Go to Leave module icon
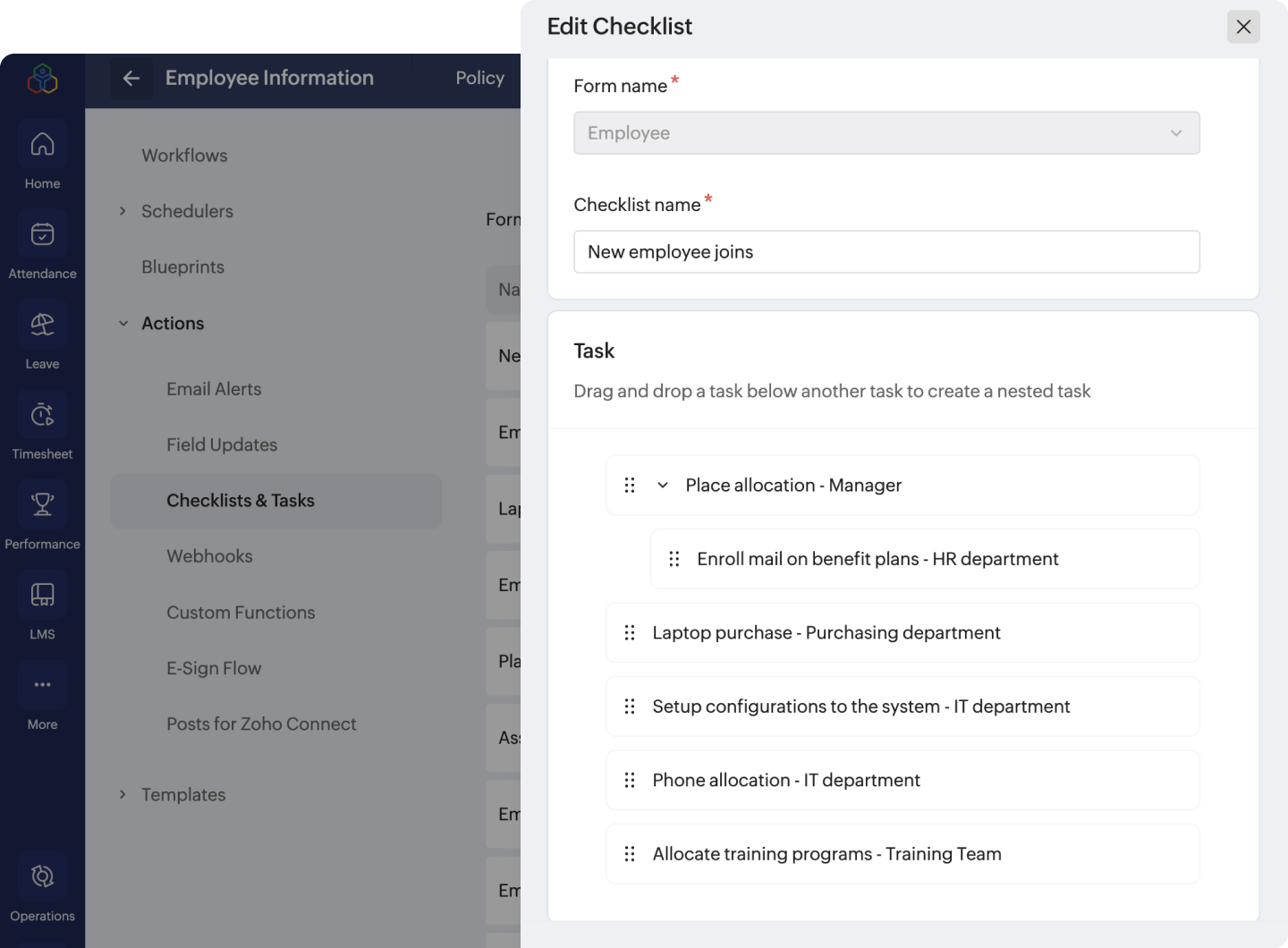1288x948 pixels. pos(42,326)
